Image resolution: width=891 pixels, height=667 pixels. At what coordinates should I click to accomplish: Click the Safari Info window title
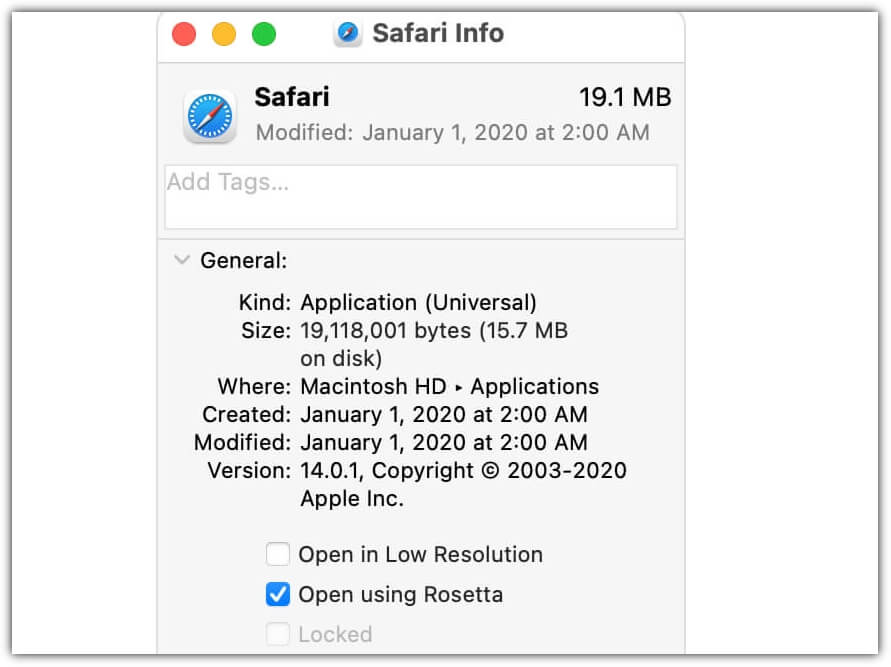[436, 33]
